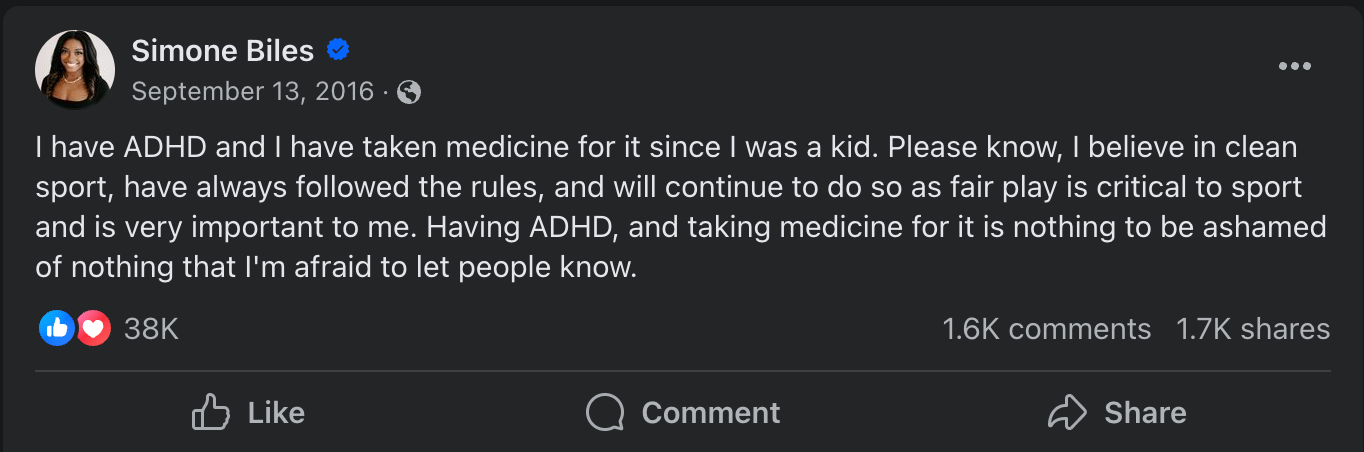
Task: Click the speech bubble comment icon
Action: pos(605,412)
